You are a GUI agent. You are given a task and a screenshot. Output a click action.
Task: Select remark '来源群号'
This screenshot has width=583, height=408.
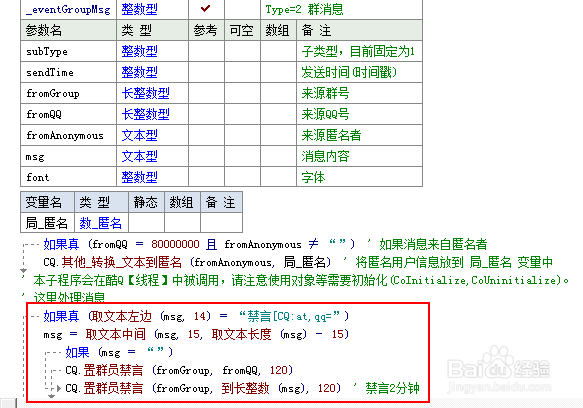[325, 93]
